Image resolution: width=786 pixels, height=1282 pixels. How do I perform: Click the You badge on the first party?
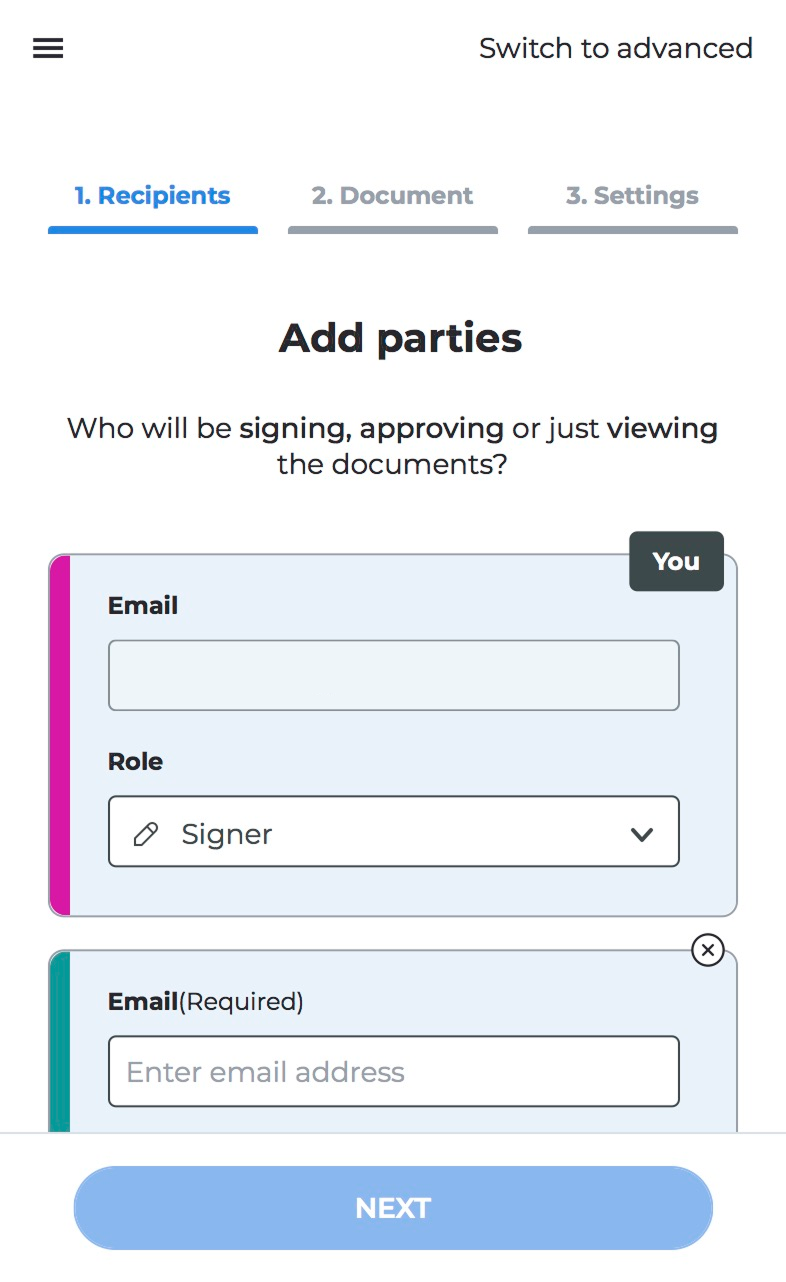676,561
